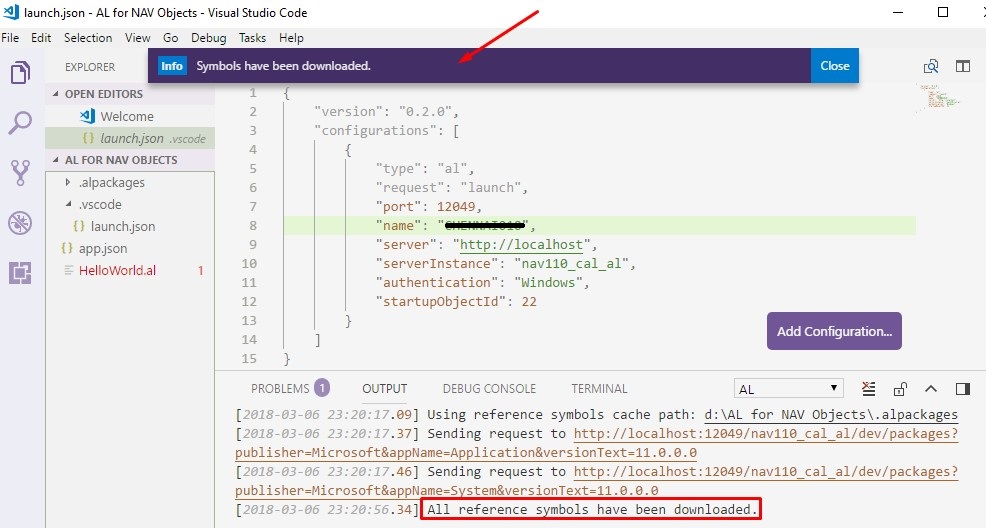Minimize the Visual Studio Code window
The width and height of the screenshot is (986, 528).
pos(898,12)
